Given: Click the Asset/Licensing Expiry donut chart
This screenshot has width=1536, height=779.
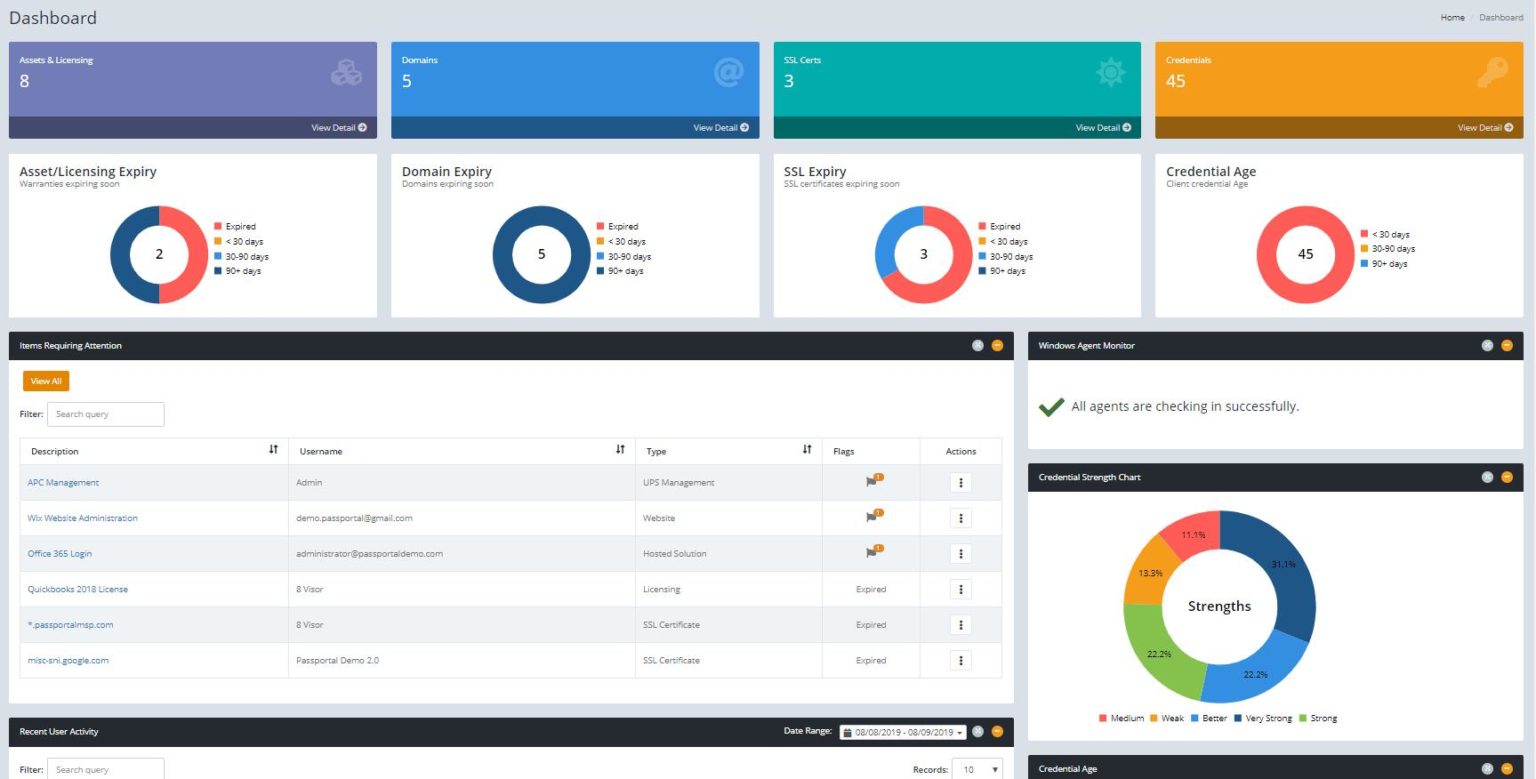Looking at the screenshot, I should coord(159,254).
